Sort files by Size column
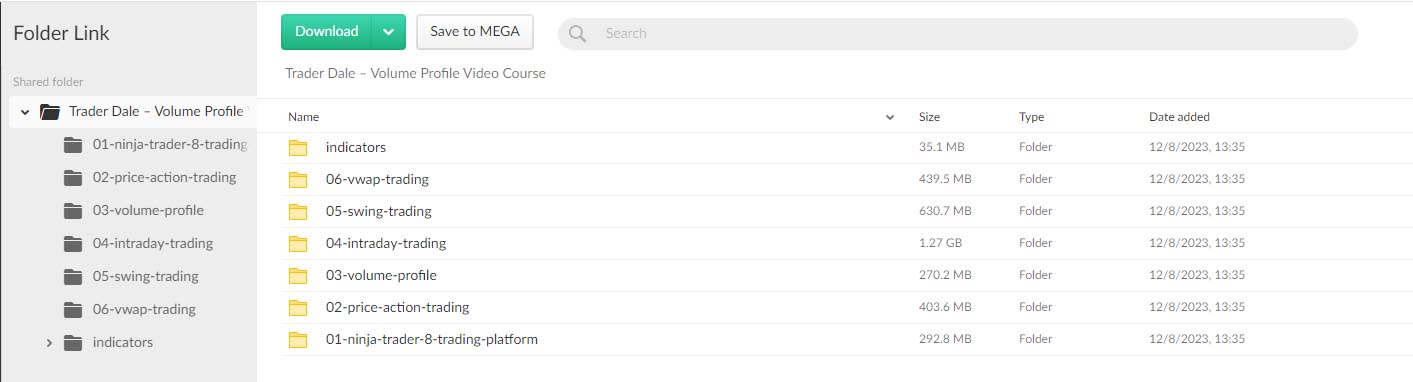The width and height of the screenshot is (1413, 382). 929,117
